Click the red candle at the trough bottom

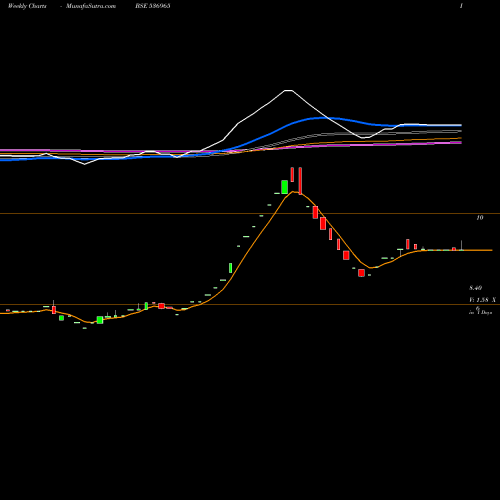(x=361, y=273)
